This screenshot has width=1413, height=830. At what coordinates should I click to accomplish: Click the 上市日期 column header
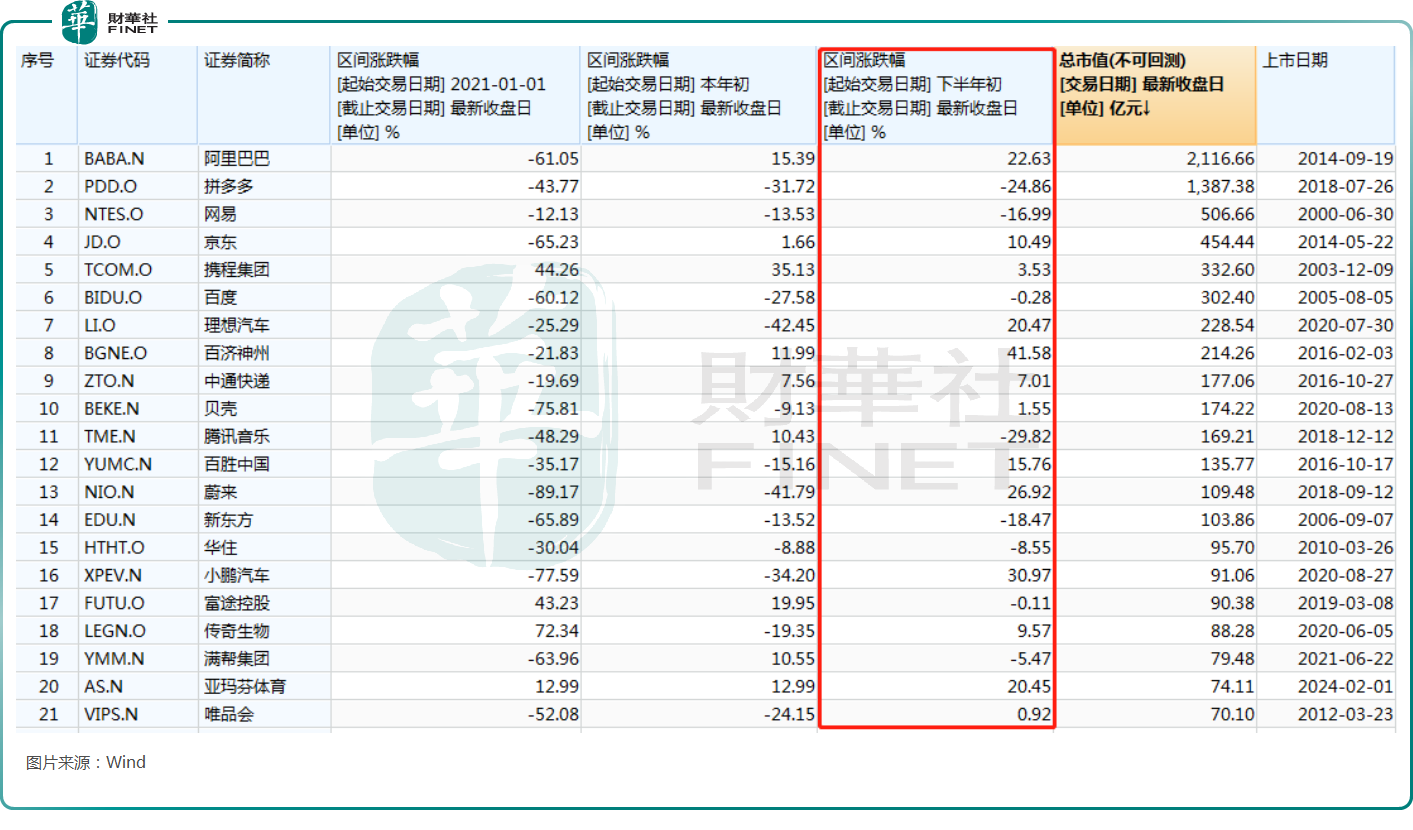[1325, 96]
